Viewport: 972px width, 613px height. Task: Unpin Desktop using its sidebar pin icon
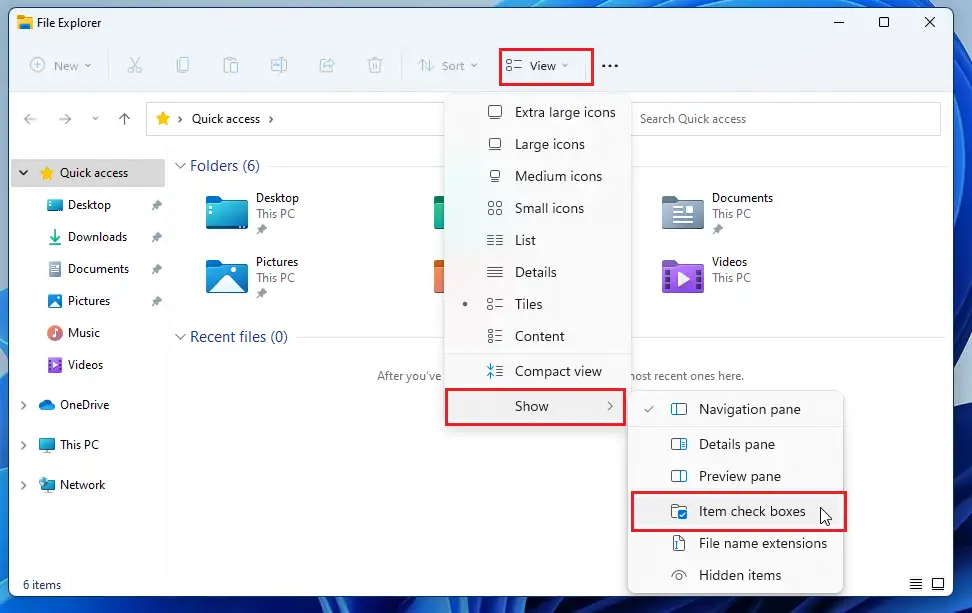157,205
